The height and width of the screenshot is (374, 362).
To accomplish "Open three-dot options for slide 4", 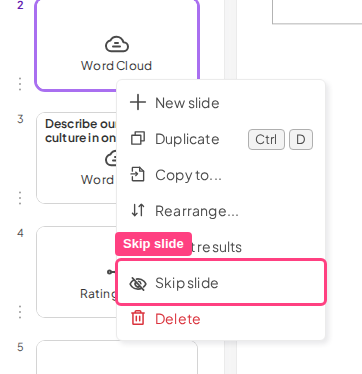I will pos(20,312).
